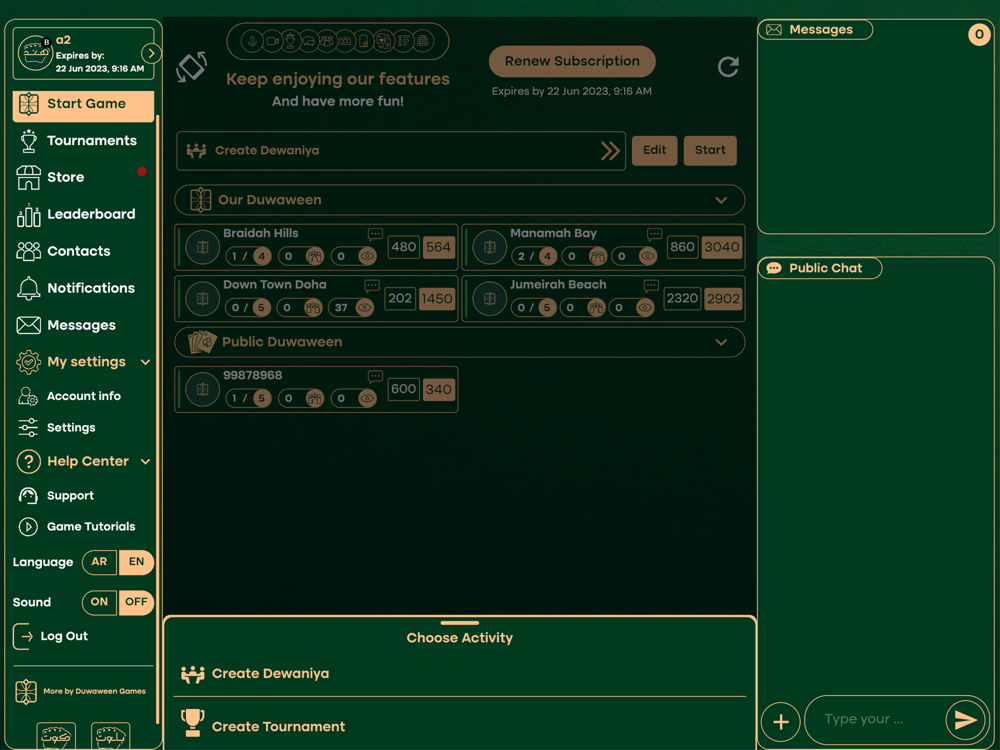
Task: Toggle spectator eye on Manamah Bay
Action: tap(647, 256)
